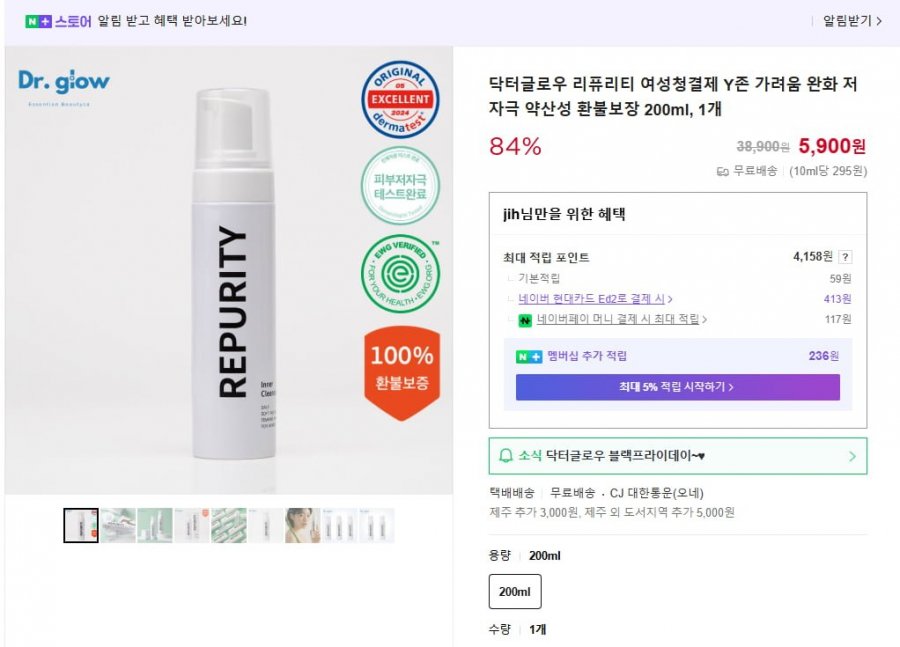This screenshot has width=900, height=647.
Task: Expand the 닥터글로우 블랙프라이데이 news banner arrow
Action: [x=851, y=456]
